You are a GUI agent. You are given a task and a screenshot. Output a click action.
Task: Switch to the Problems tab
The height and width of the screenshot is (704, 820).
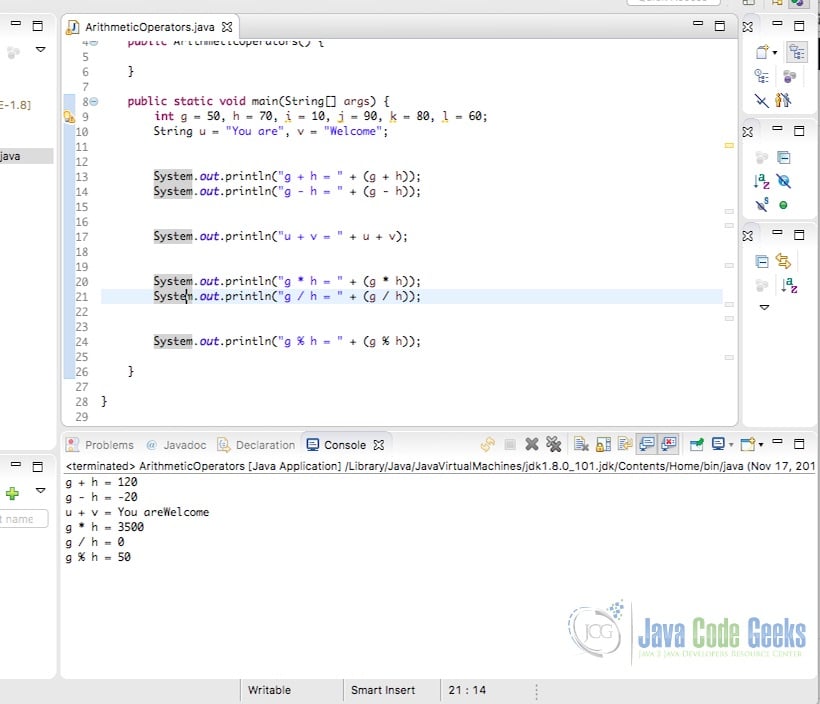[109, 444]
